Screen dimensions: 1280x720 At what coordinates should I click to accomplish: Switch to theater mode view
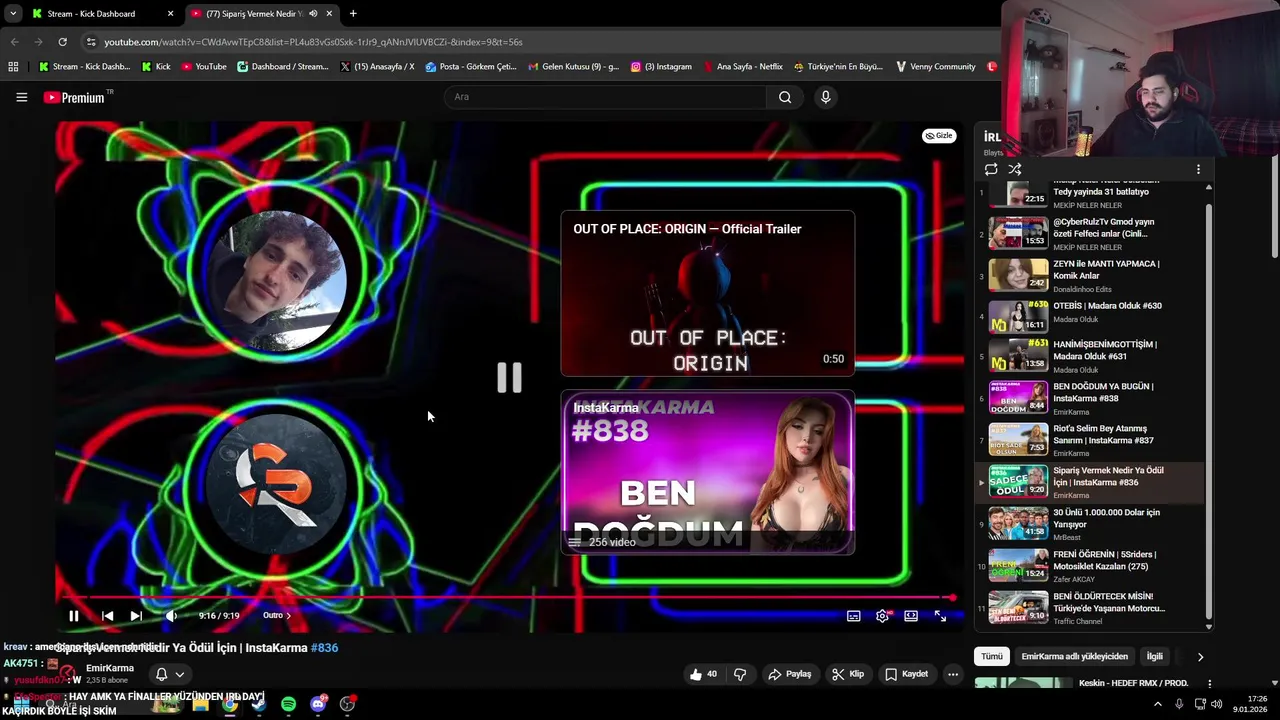point(911,616)
